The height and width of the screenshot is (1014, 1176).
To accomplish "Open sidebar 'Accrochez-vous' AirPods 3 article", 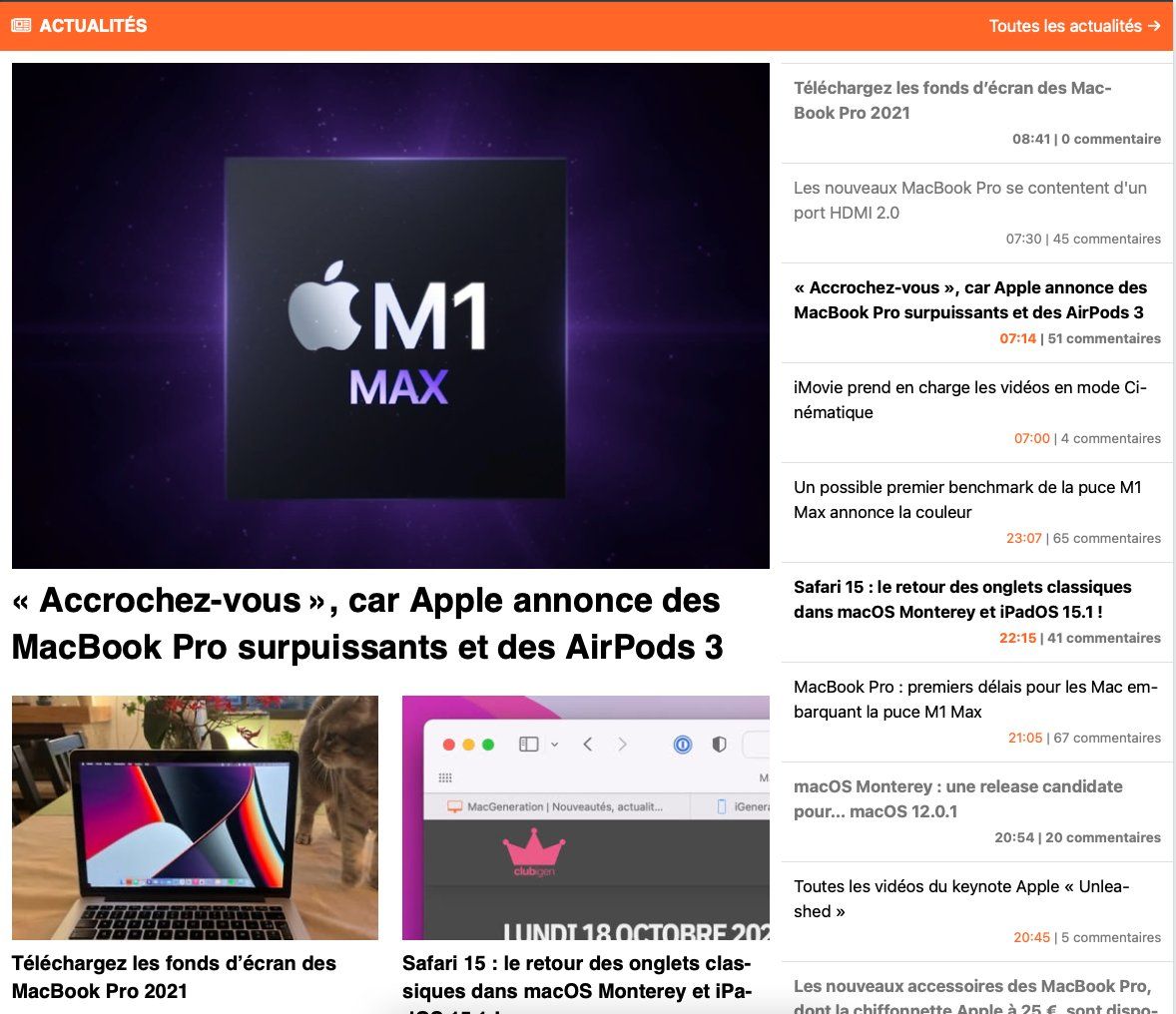I will [968, 299].
